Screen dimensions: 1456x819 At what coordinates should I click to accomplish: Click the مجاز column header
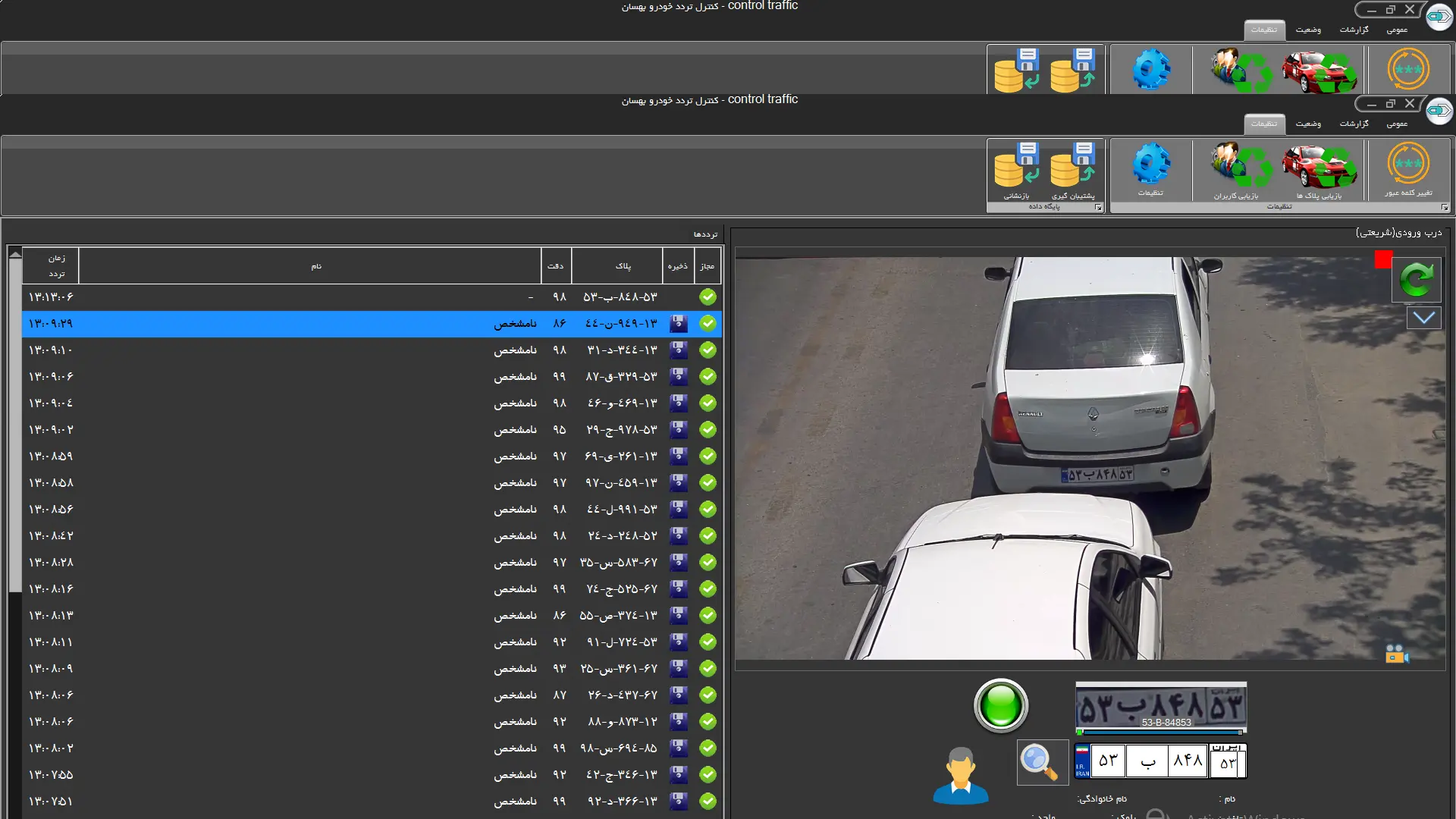[708, 266]
